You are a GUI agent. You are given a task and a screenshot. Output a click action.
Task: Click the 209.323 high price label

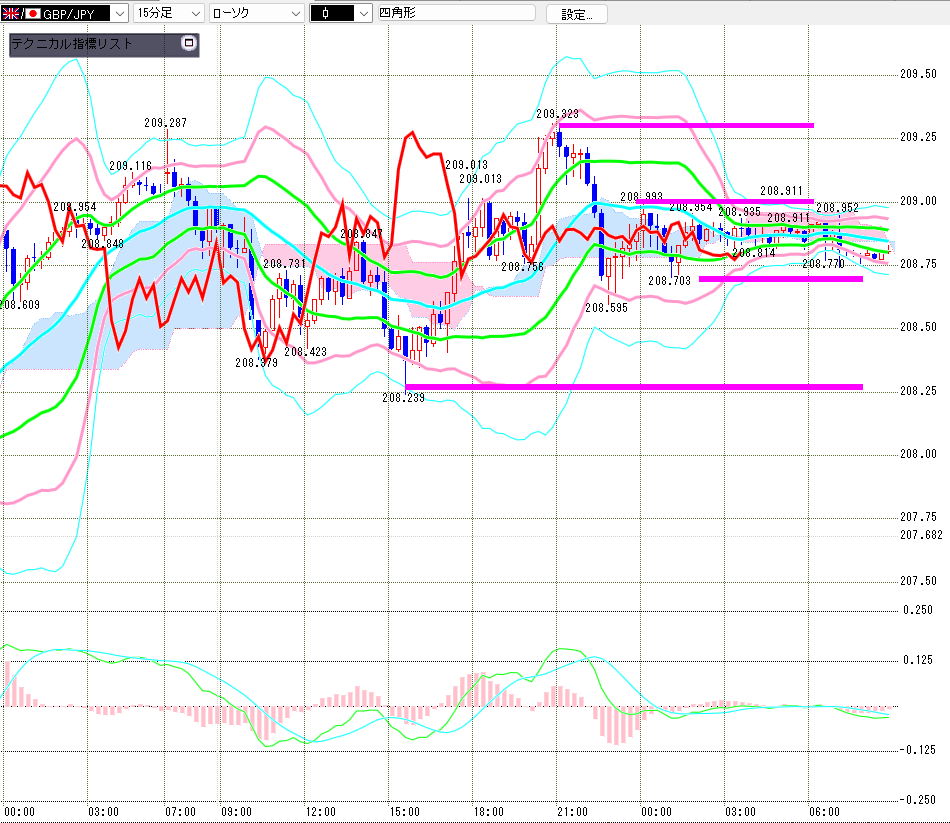coord(557,114)
